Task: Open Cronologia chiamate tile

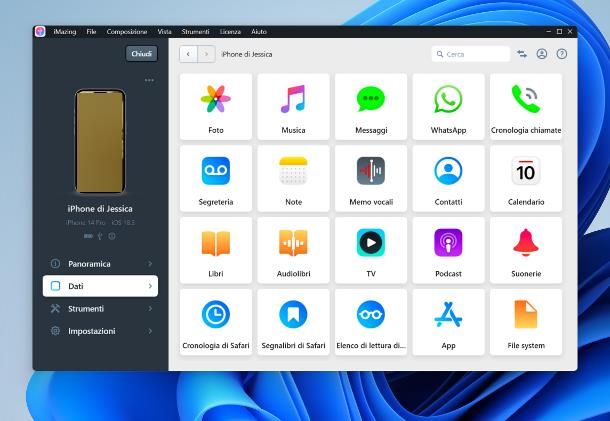Action: click(526, 106)
